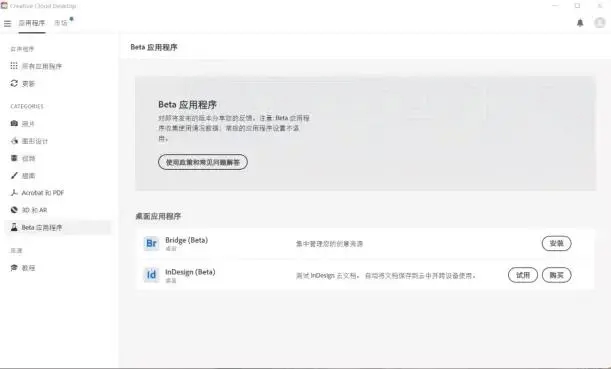The height and width of the screenshot is (369, 611).
Task: Select the 图形设计 category icon
Action: [x=14, y=141]
